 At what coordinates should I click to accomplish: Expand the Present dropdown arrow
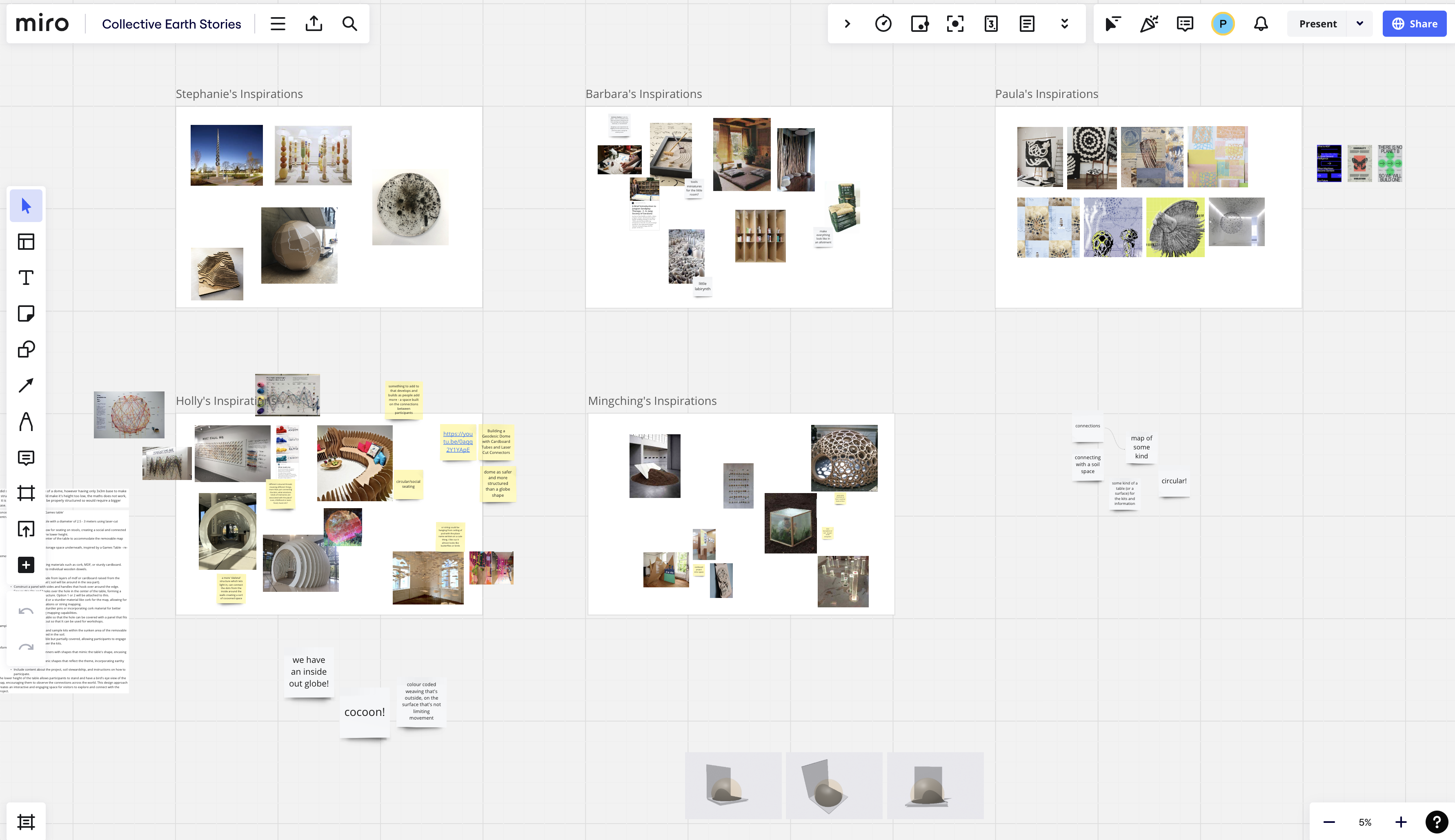pos(1360,24)
